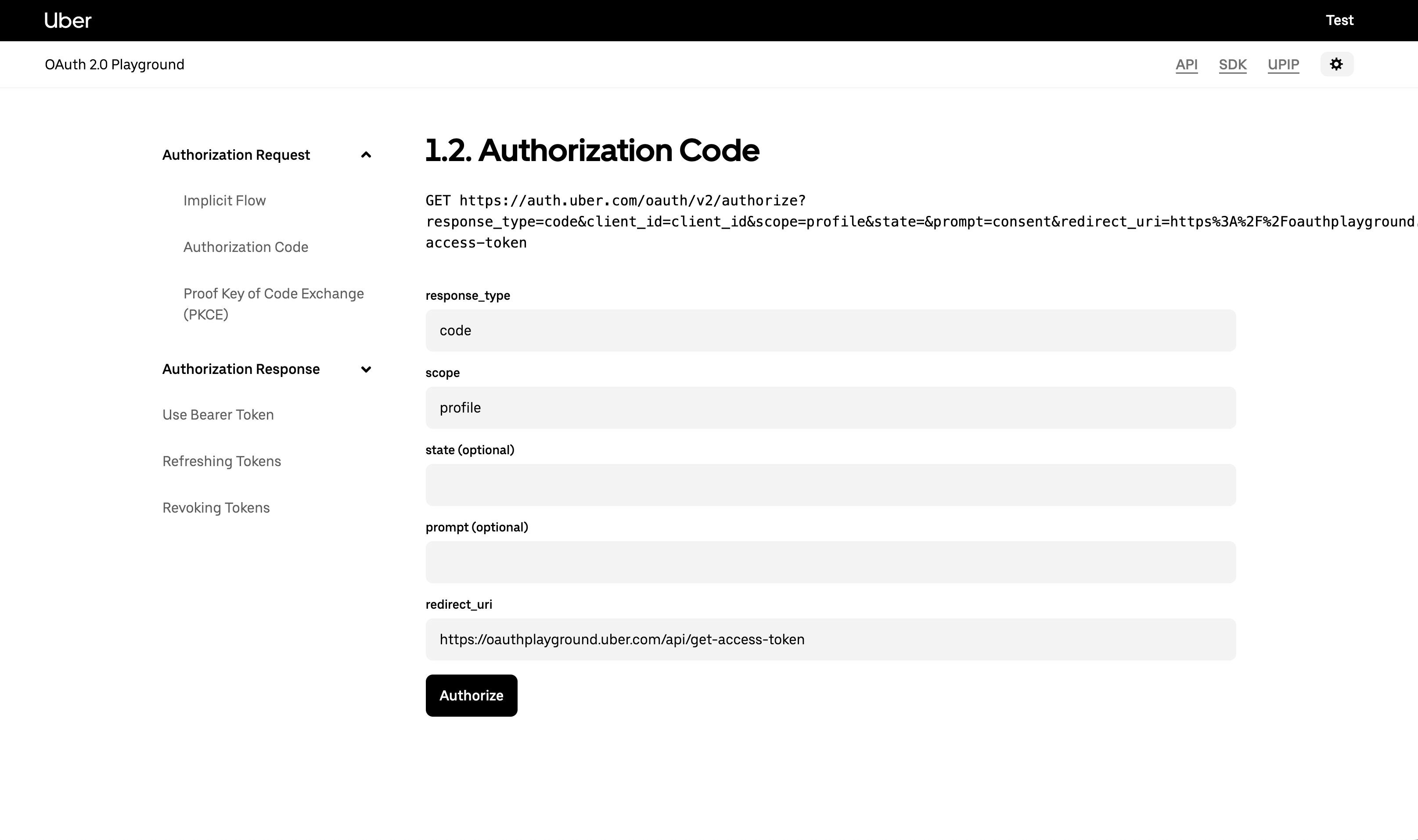Focus the redirect_uri input field
The image size is (1418, 840).
[831, 639]
